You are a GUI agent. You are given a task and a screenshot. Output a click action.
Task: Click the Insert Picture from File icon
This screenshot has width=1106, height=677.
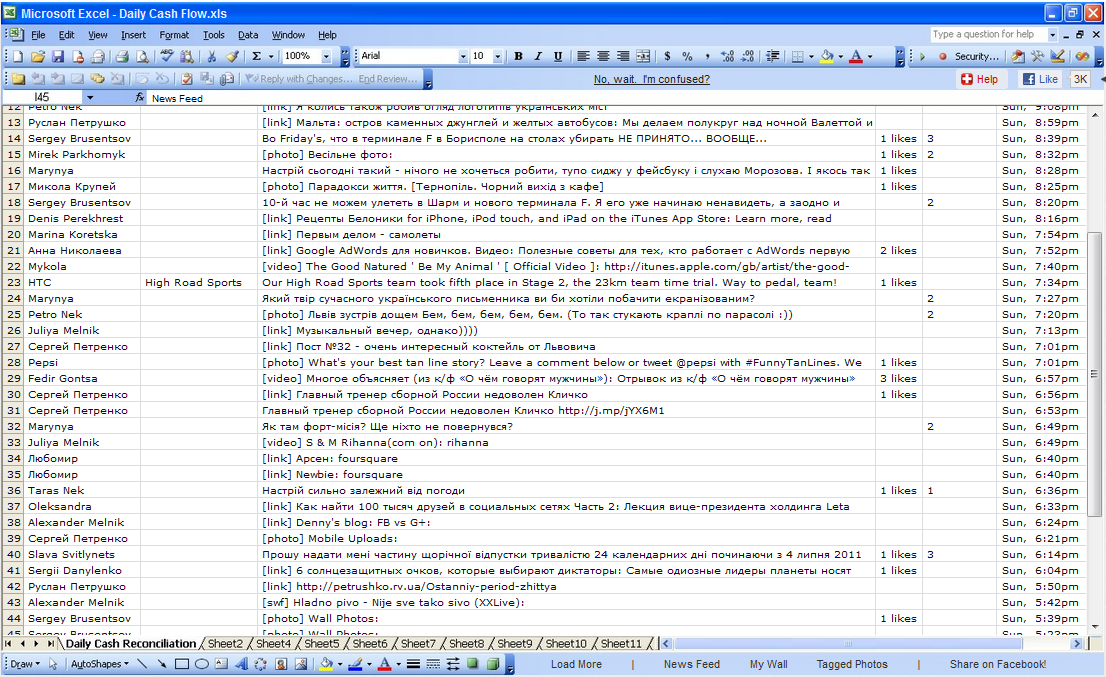point(301,664)
